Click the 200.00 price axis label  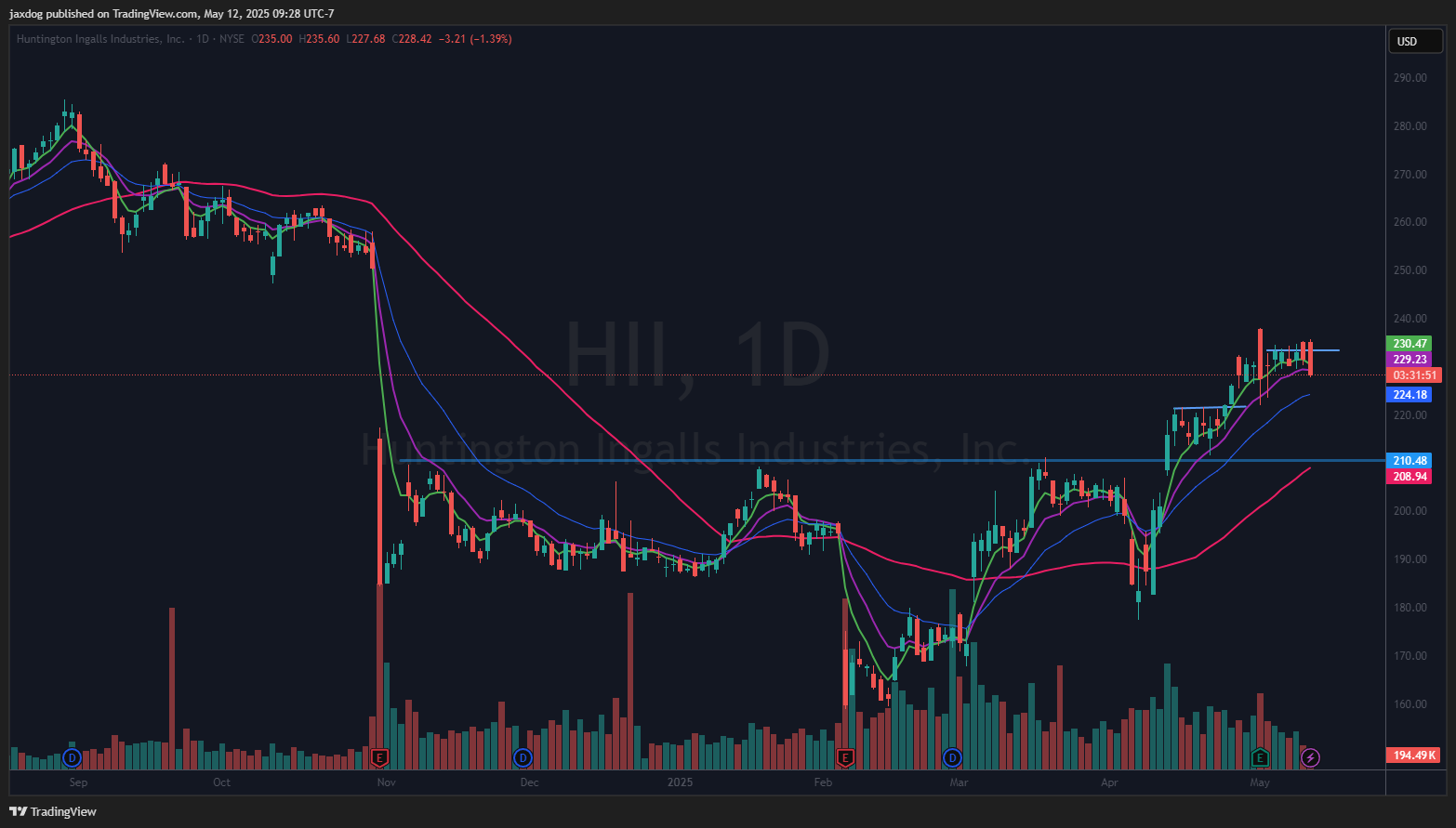click(1410, 511)
